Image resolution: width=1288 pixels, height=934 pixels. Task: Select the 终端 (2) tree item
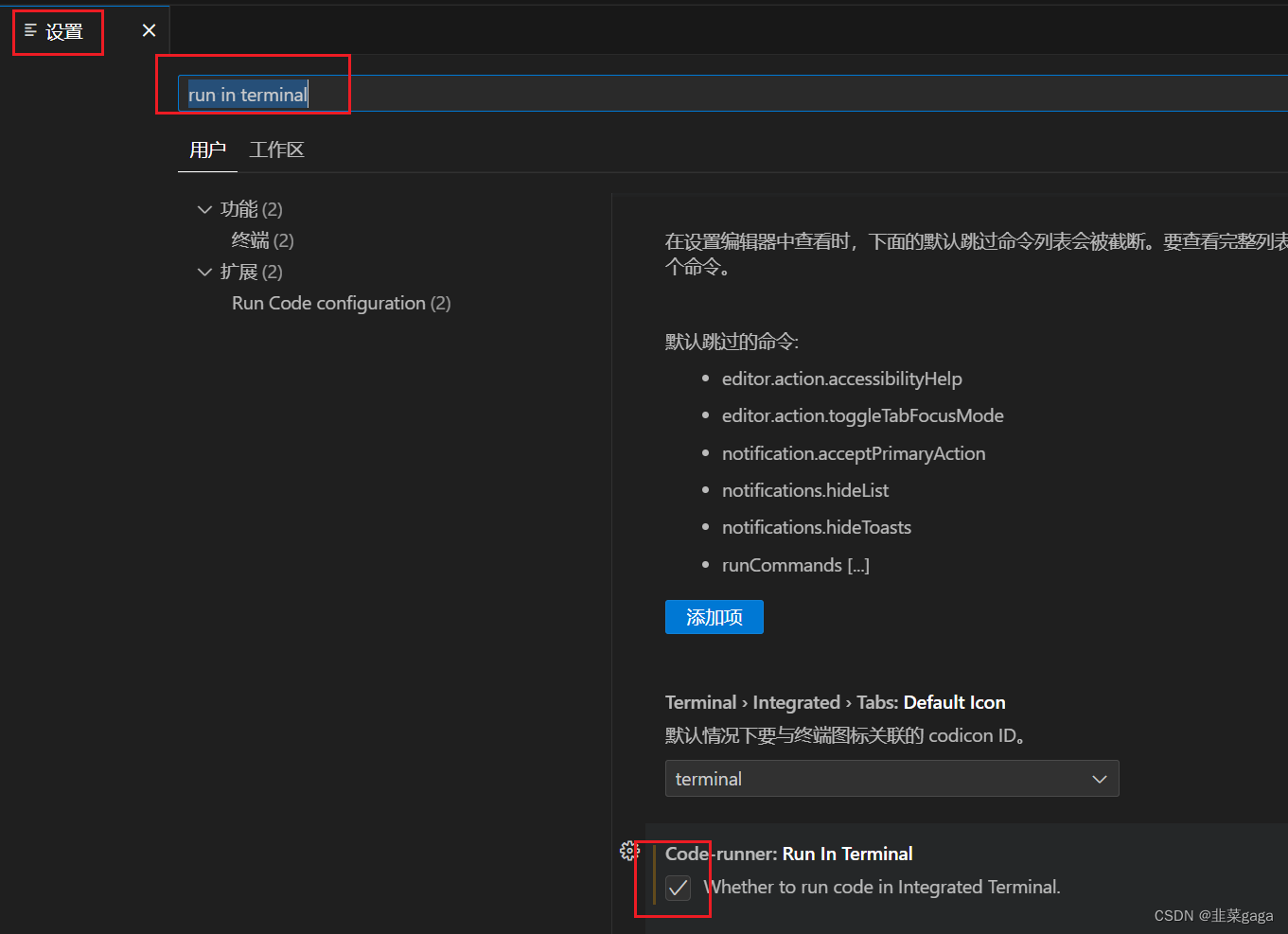point(263,240)
